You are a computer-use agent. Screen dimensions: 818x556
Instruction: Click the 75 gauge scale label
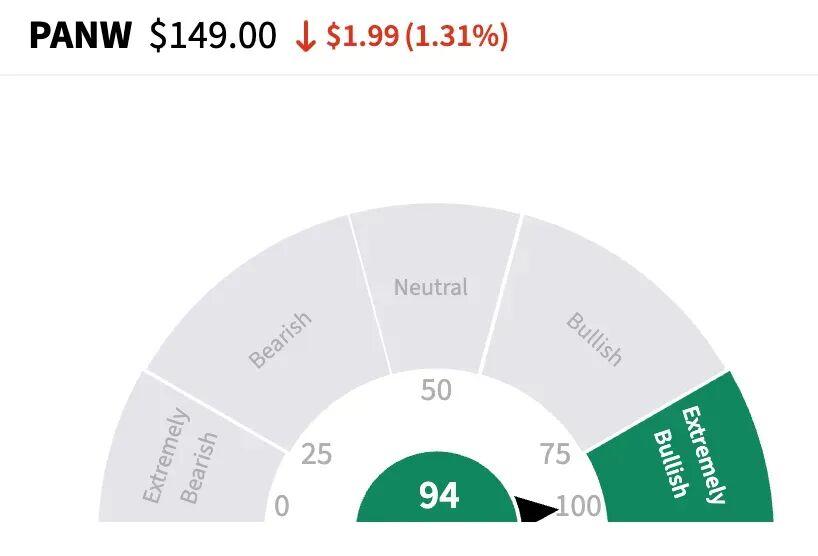pyautogui.click(x=555, y=455)
